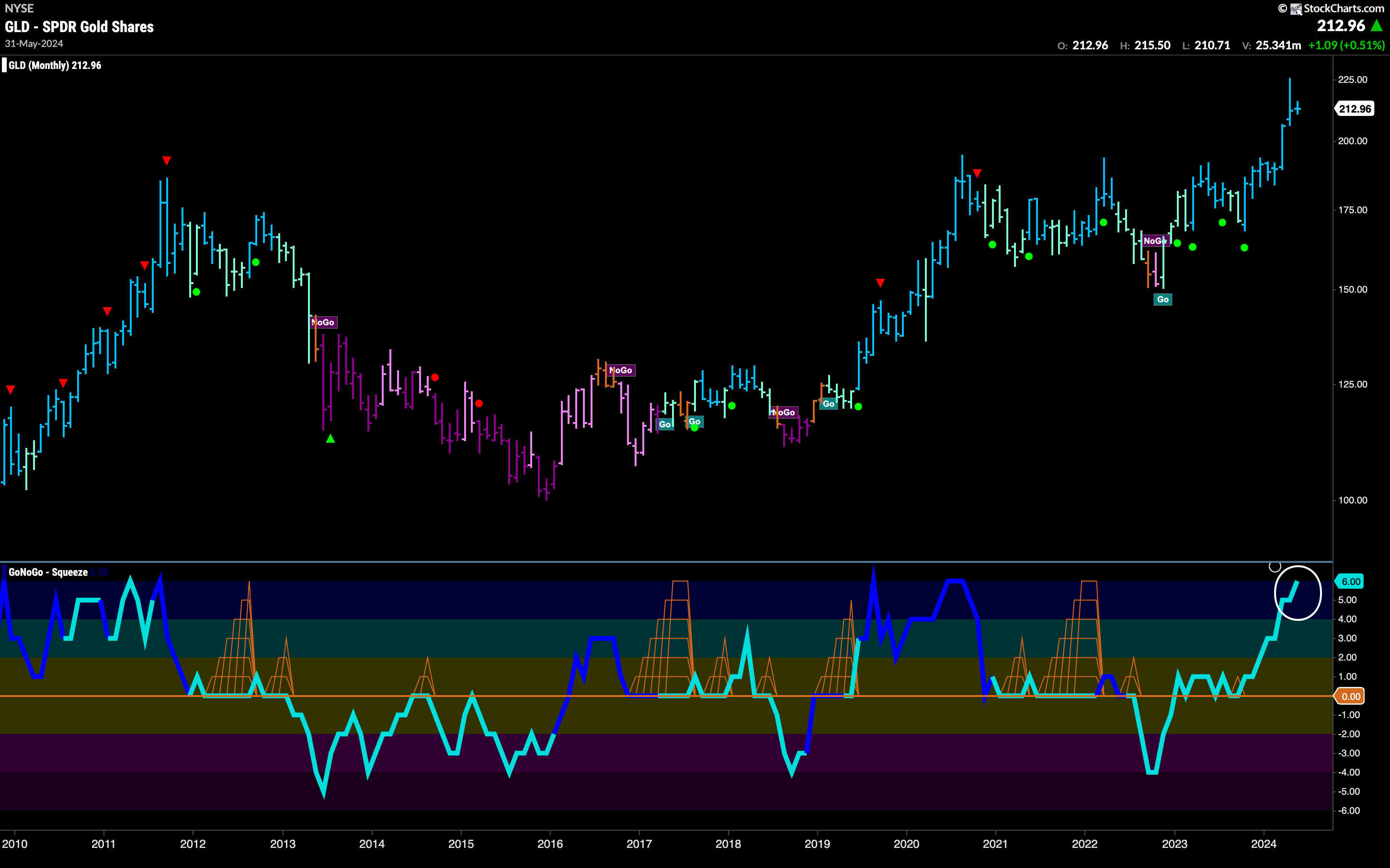
Task: Click the mid-2013 NoGo flag
Action: tap(324, 323)
